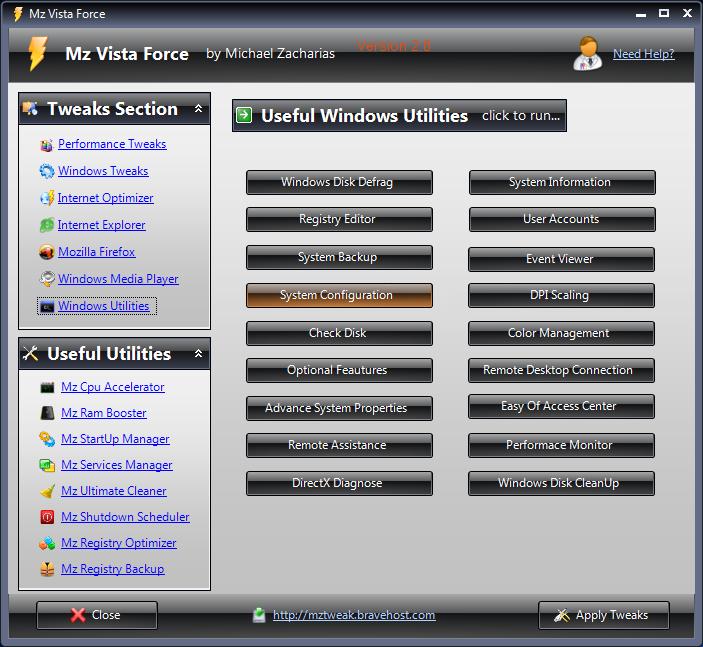Click the Mozilla Firefox icon in Tweaks
Image resolution: width=703 pixels, height=647 pixels.
point(46,252)
